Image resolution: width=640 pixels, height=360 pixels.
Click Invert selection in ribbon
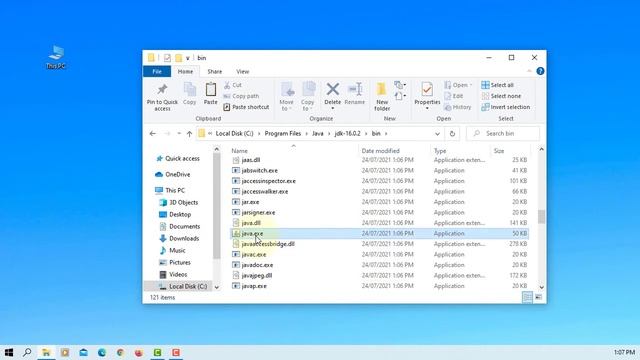[x=506, y=107]
